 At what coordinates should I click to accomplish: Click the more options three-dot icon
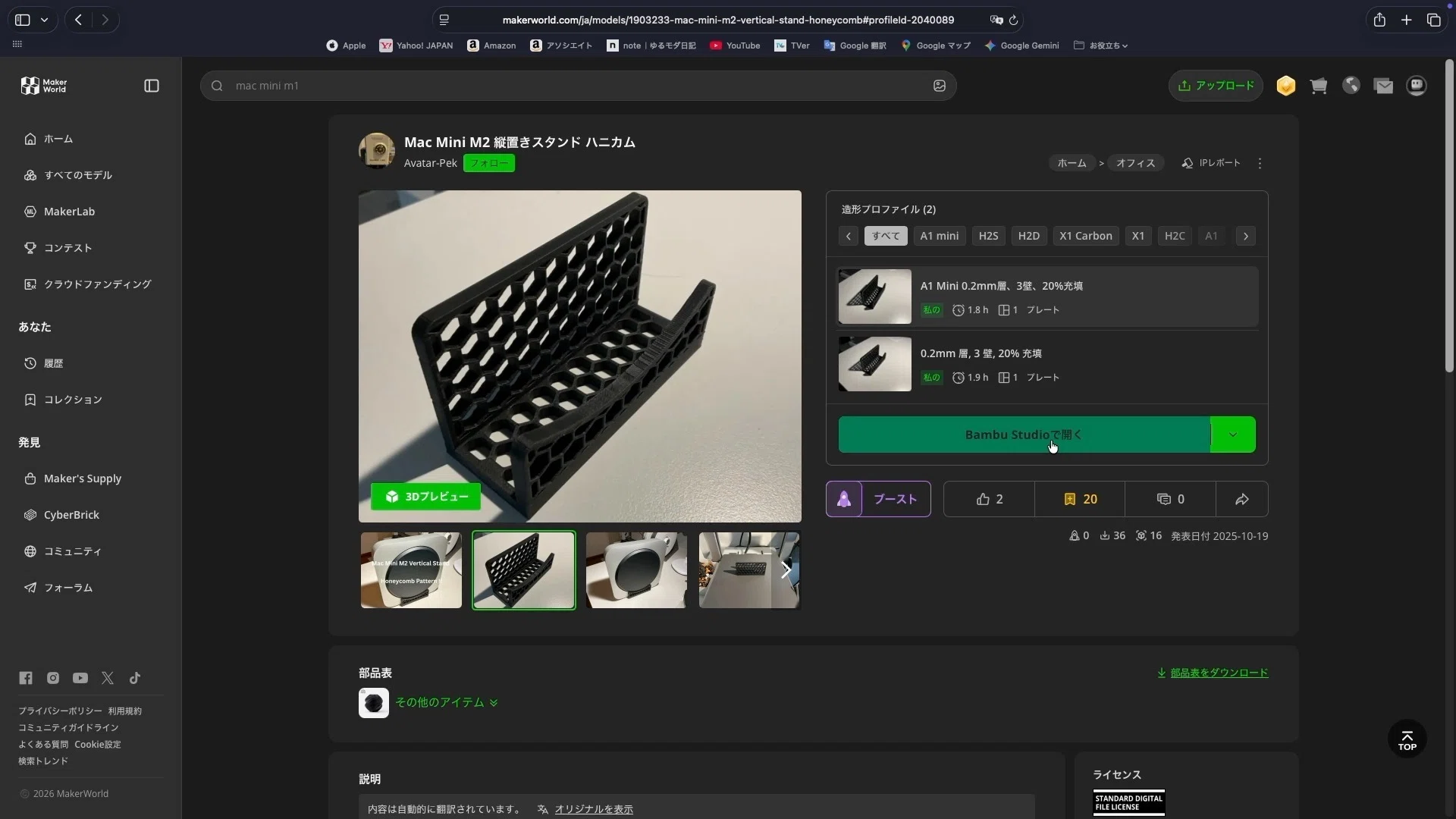pyautogui.click(x=1260, y=163)
